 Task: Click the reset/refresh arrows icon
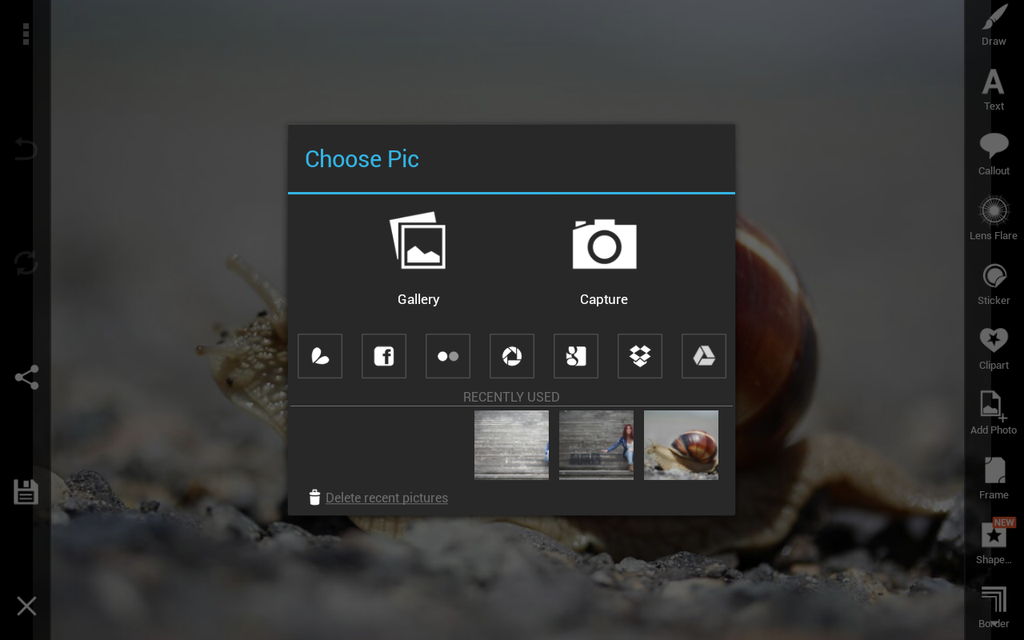tap(26, 263)
